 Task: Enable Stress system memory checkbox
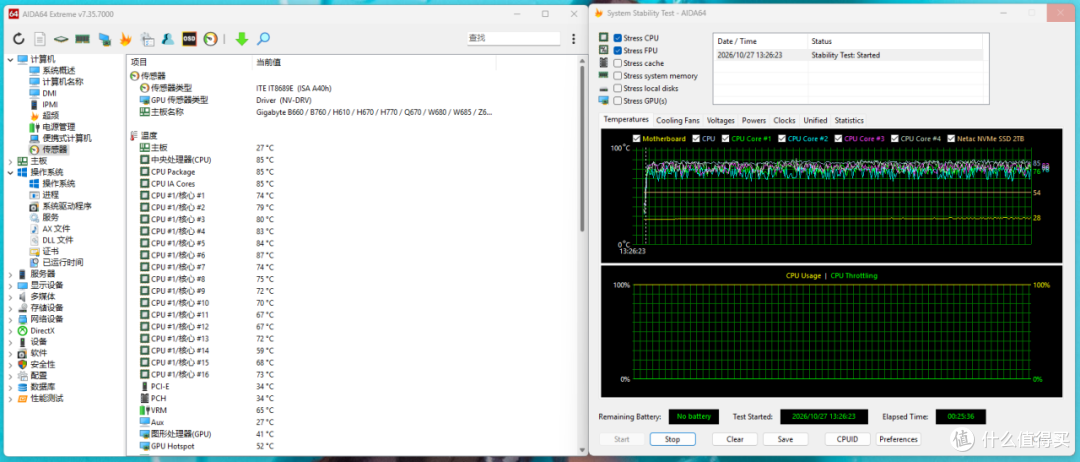[x=618, y=76]
